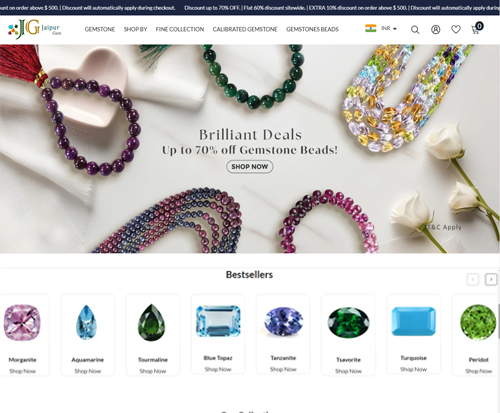The width and height of the screenshot is (500, 413).
Task: Click the page vertical scrollbar
Action: pos(499,321)
